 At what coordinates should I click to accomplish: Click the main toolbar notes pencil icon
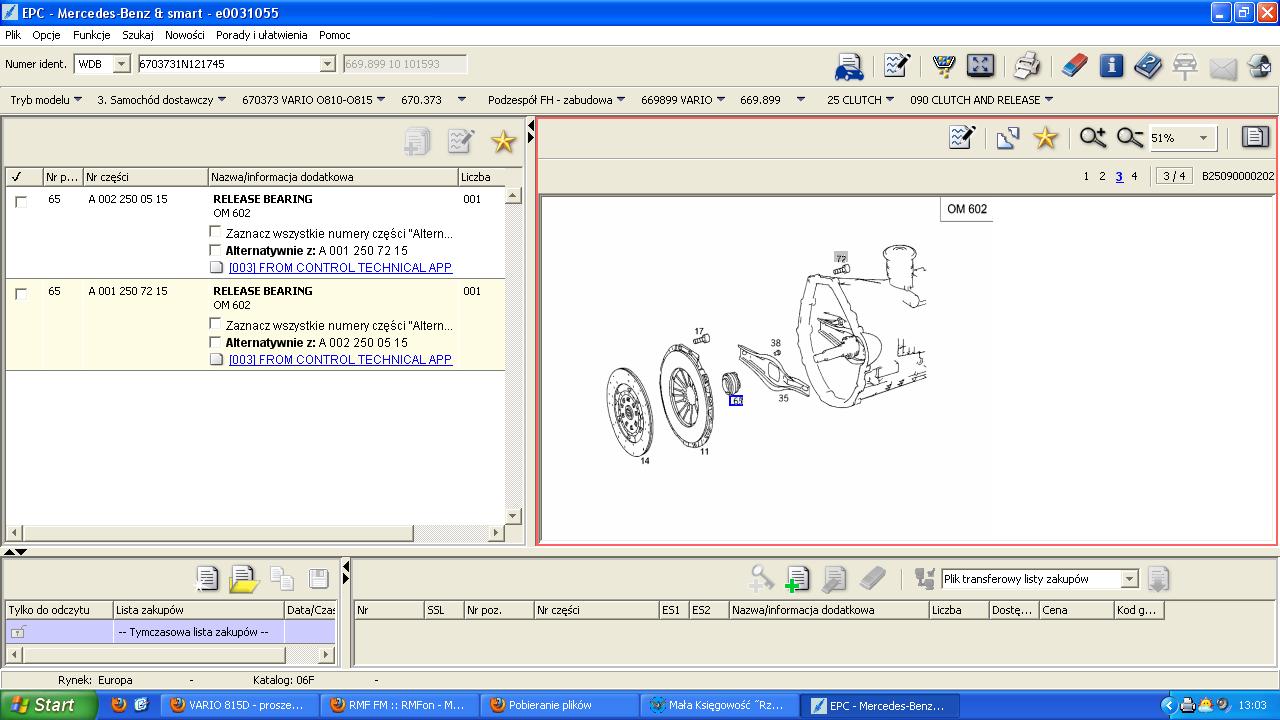pyautogui.click(x=896, y=66)
